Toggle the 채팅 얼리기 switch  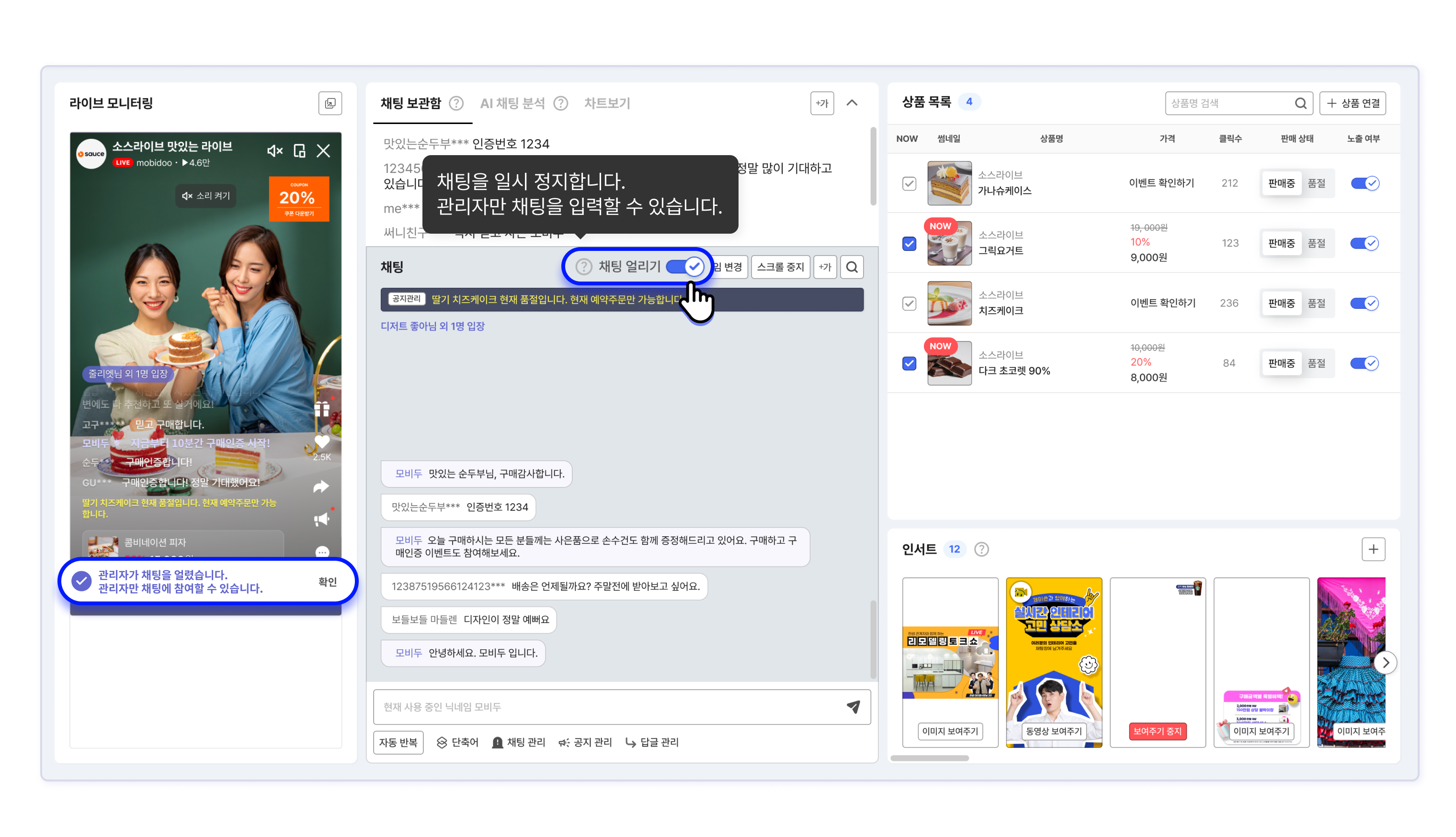[x=684, y=266]
